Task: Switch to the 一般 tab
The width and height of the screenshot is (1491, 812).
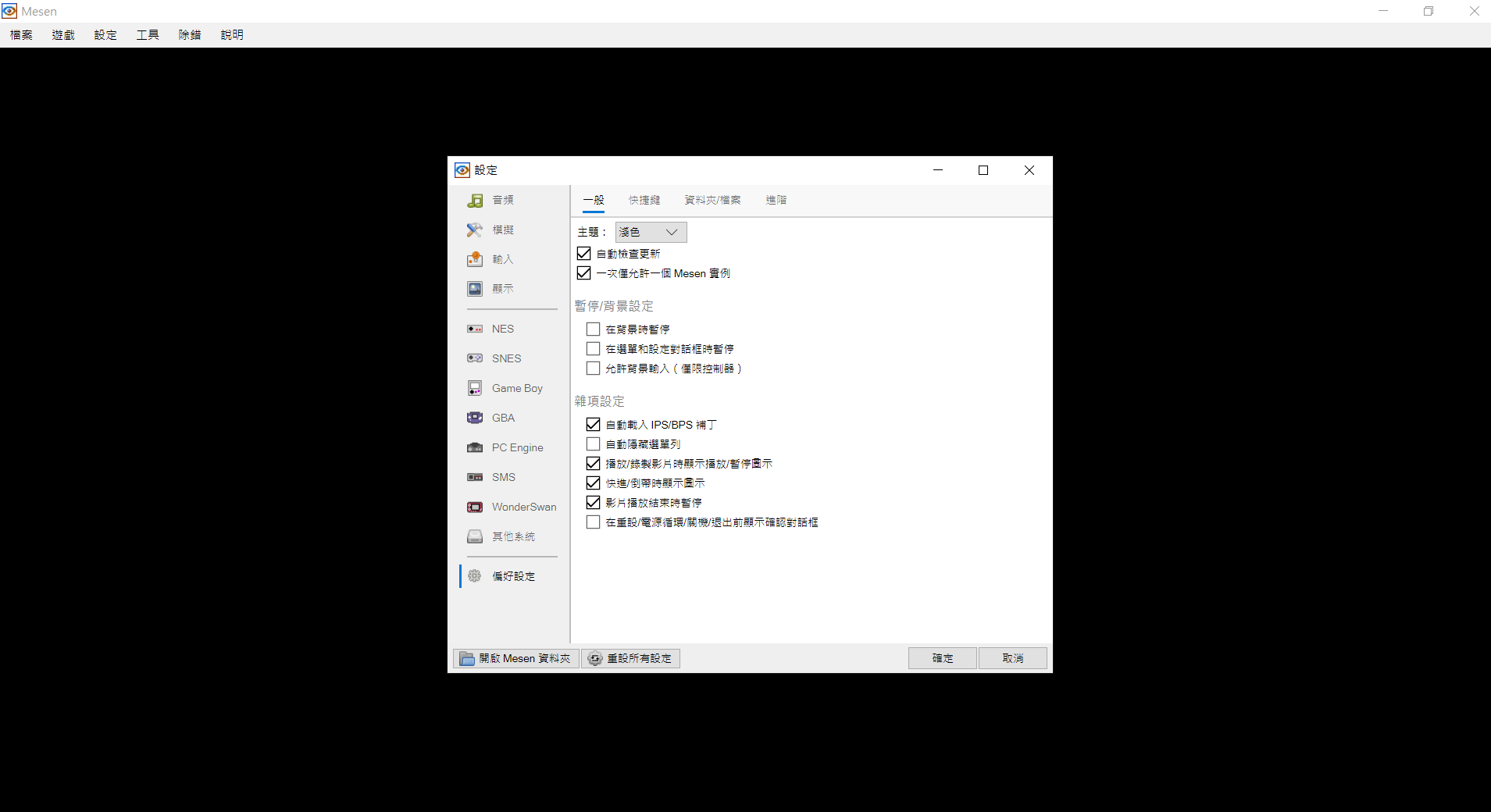Action: (594, 200)
